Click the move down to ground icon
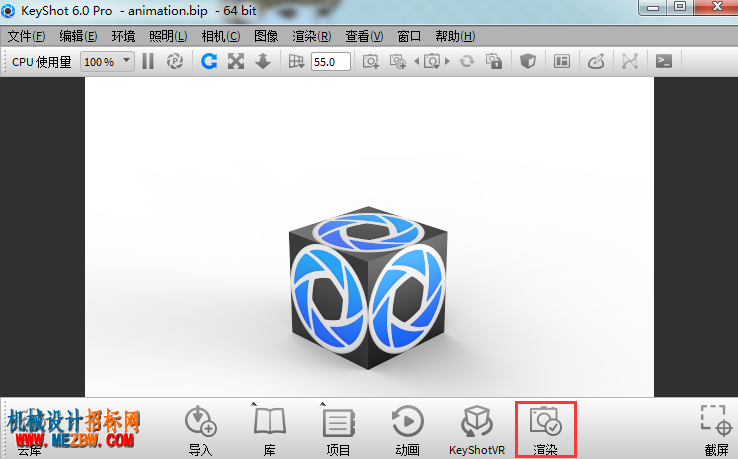Image resolution: width=738 pixels, height=459 pixels. 263,61
